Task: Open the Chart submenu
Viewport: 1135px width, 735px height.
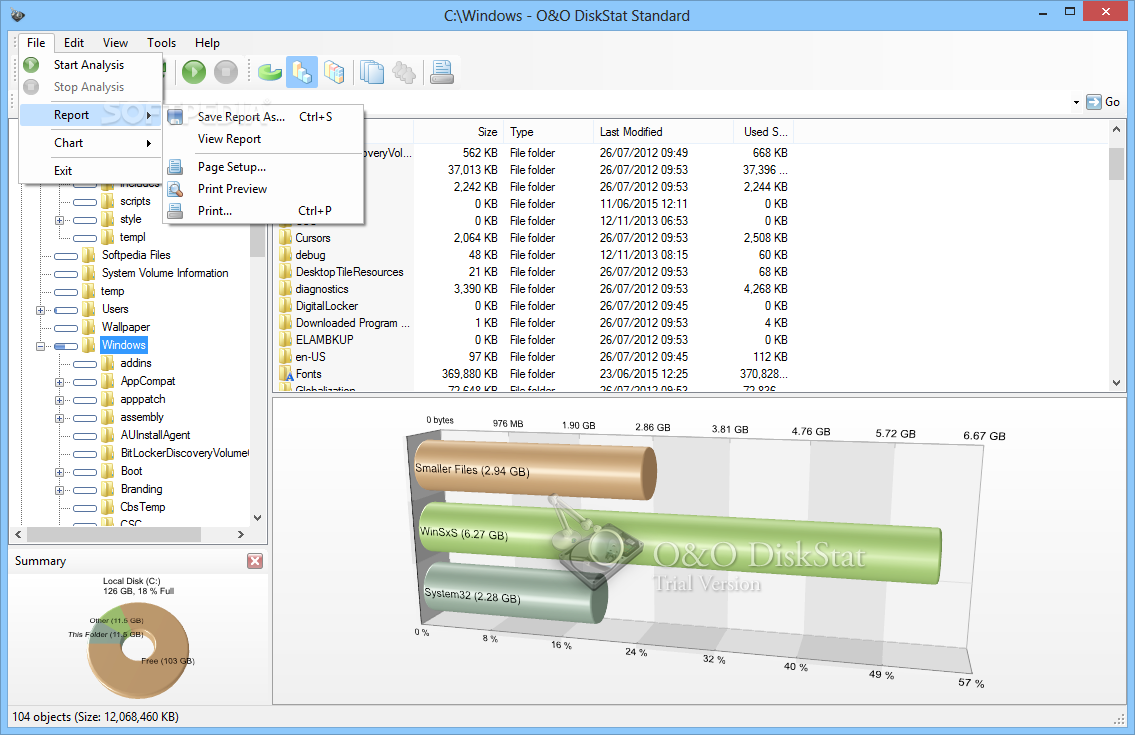Action: (x=90, y=143)
